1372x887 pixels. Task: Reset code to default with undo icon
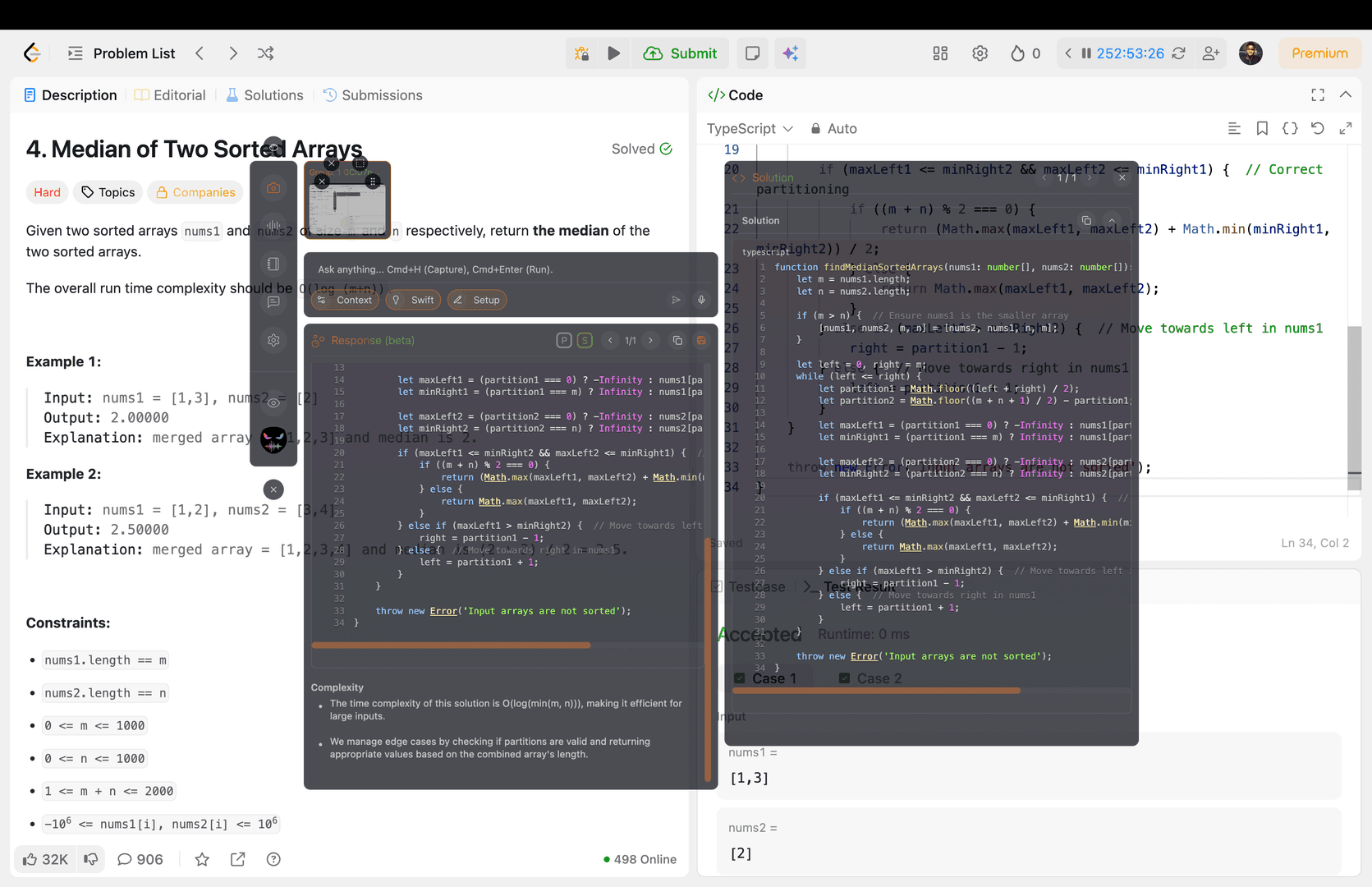click(x=1318, y=128)
